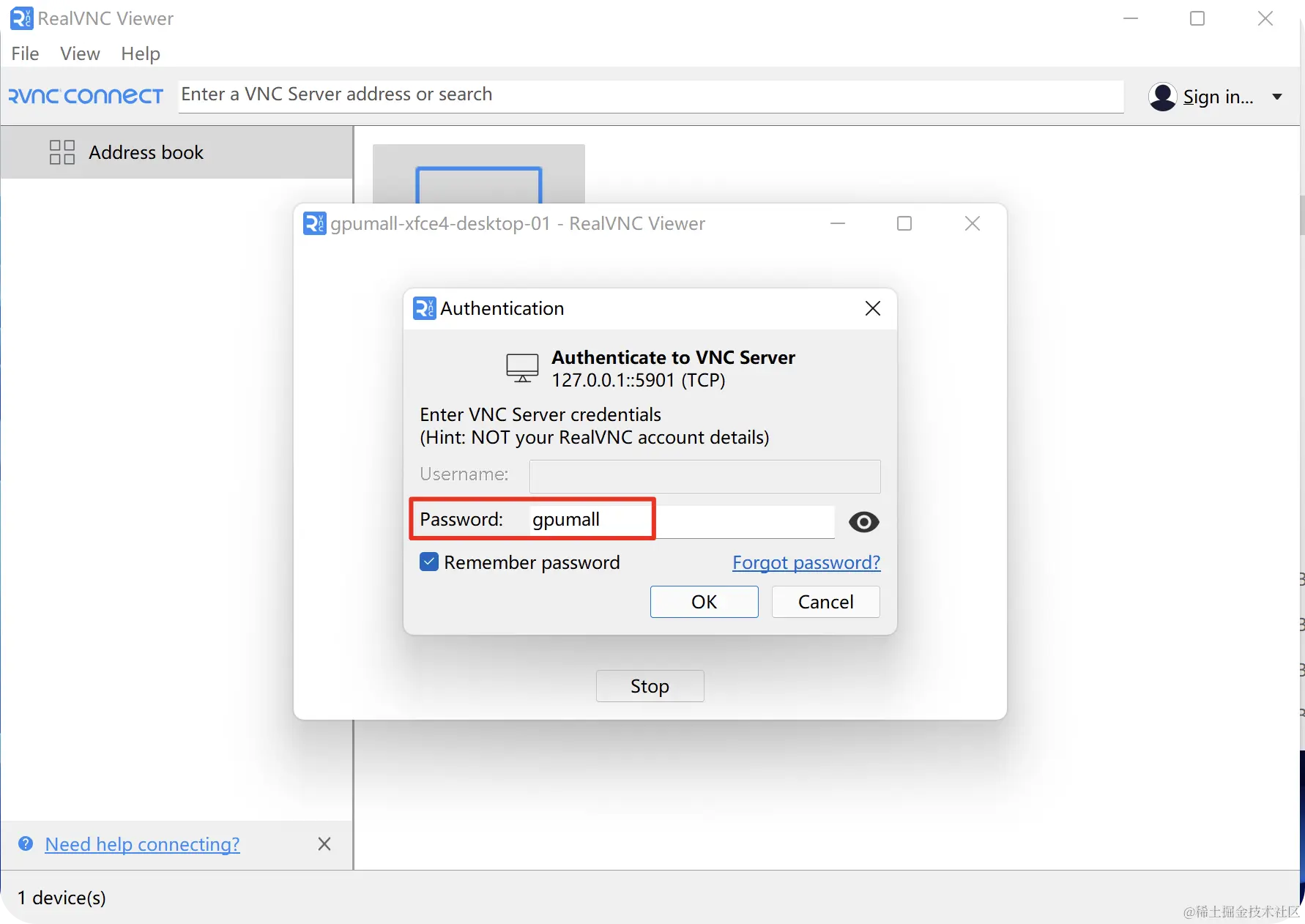Click the Authenticate to VNC Server heading
Image resolution: width=1305 pixels, height=924 pixels.
pyautogui.click(x=673, y=357)
